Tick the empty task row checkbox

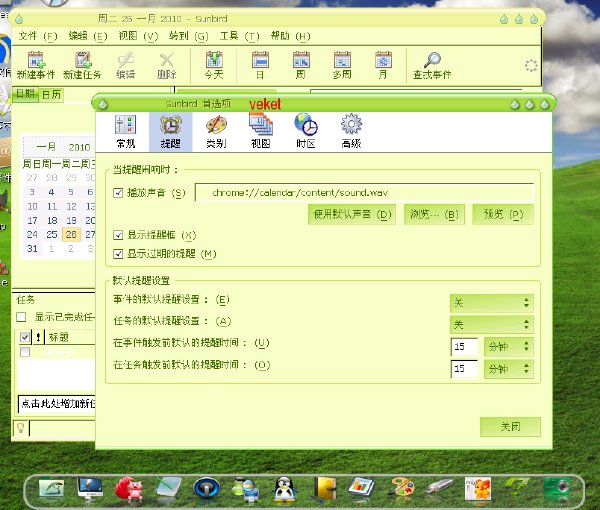click(25, 352)
